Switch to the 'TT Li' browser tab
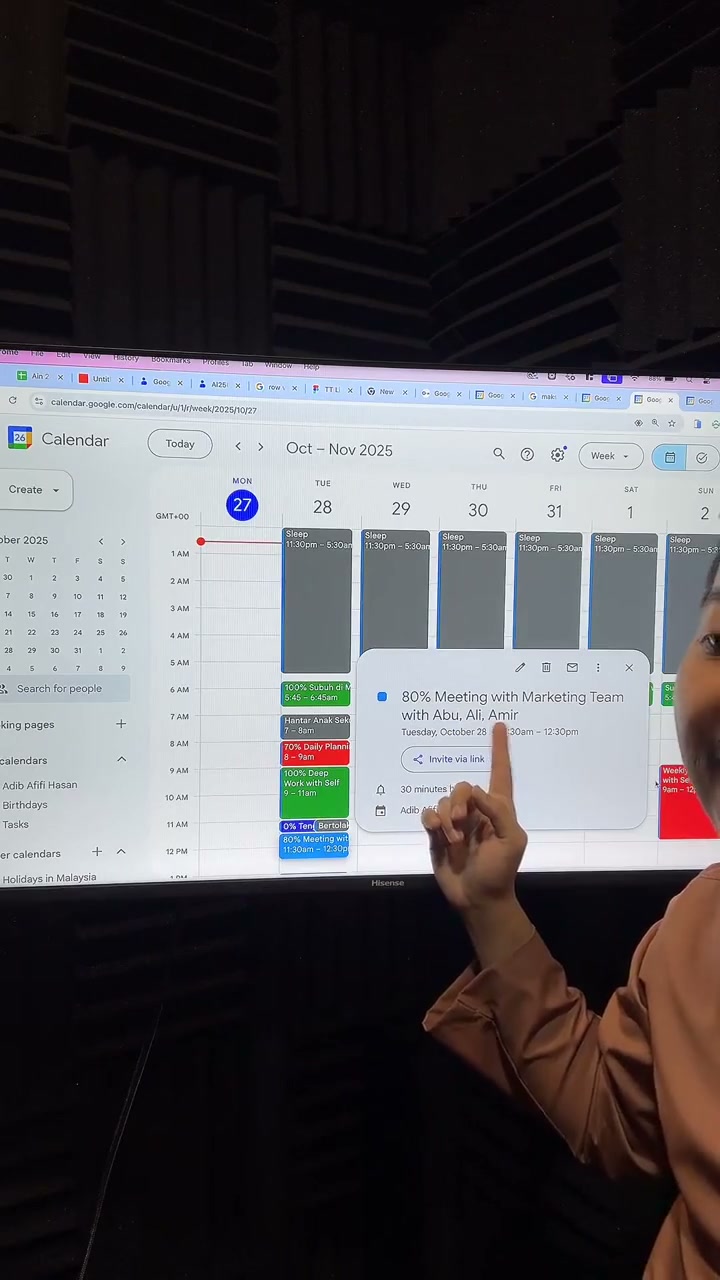 pyautogui.click(x=330, y=389)
